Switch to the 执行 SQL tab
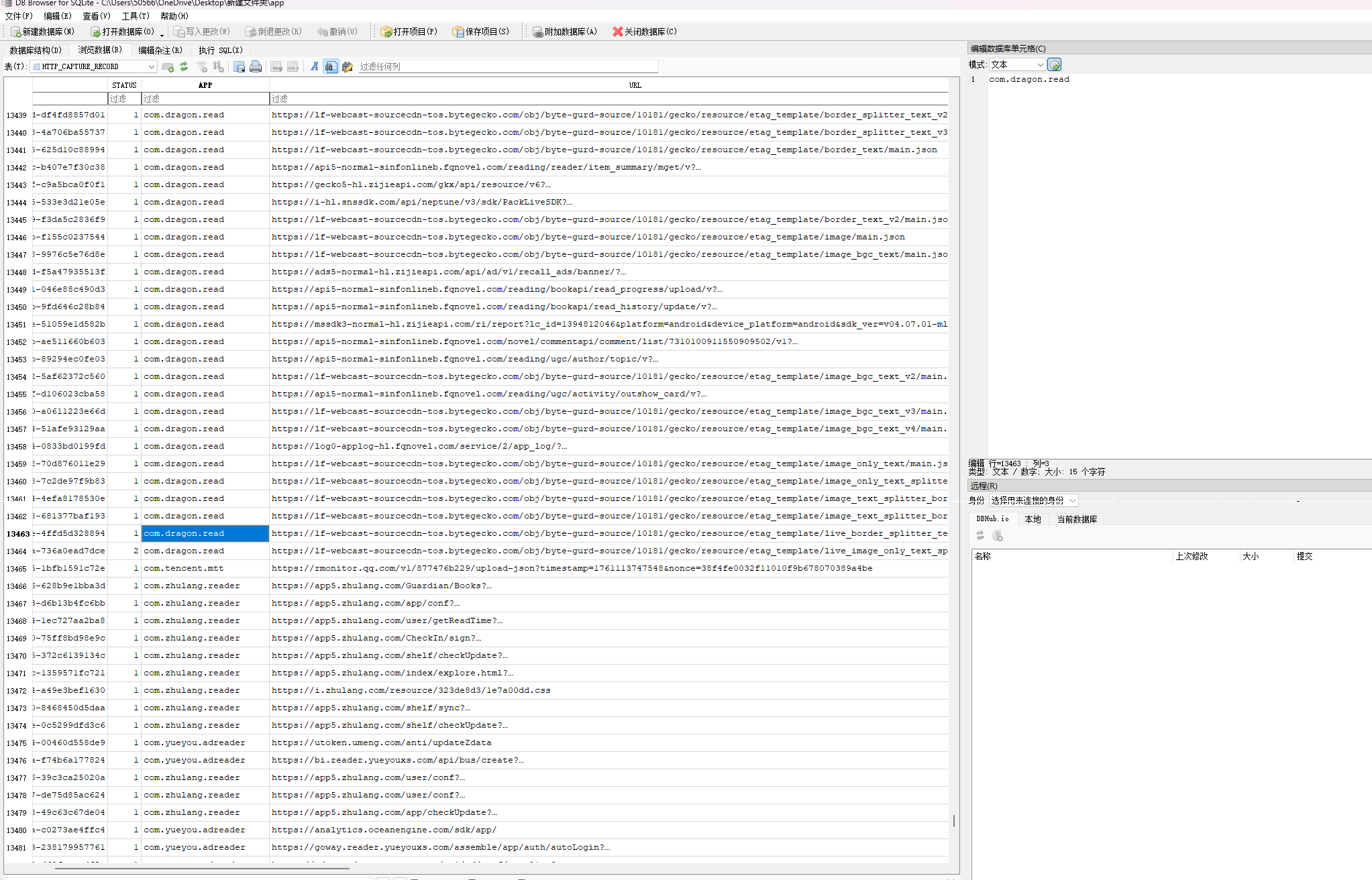1372x880 pixels. (x=220, y=50)
